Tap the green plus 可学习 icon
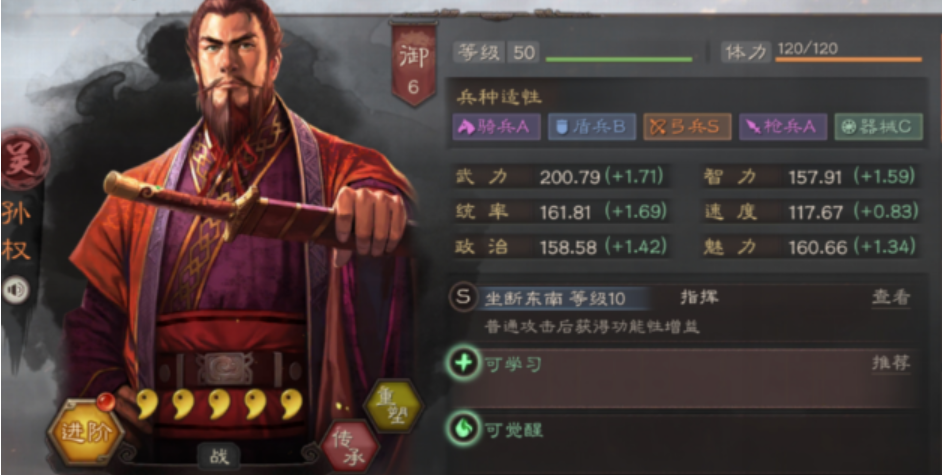942x475 pixels. click(463, 363)
